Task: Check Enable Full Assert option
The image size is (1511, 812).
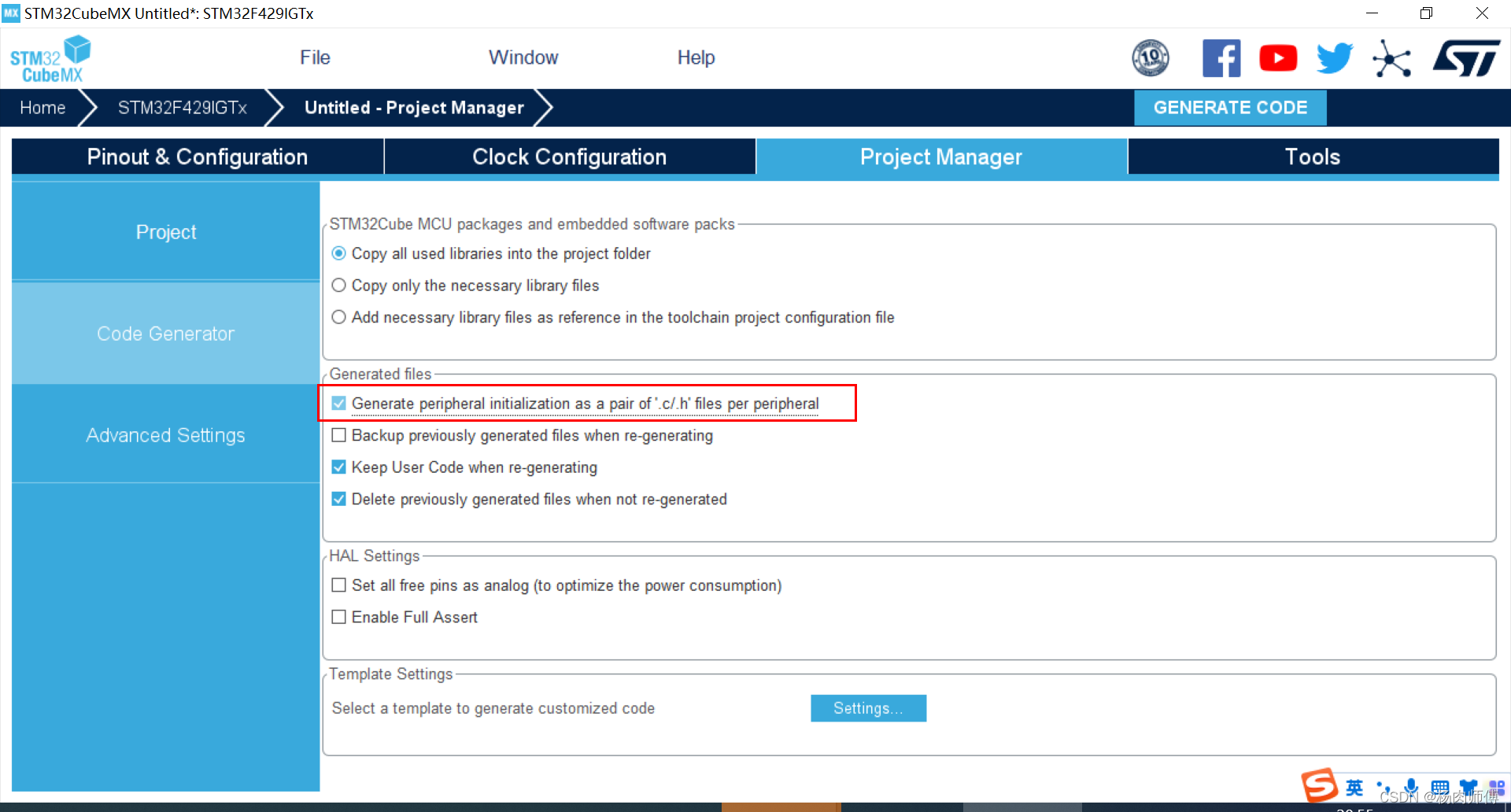Action: (338, 617)
